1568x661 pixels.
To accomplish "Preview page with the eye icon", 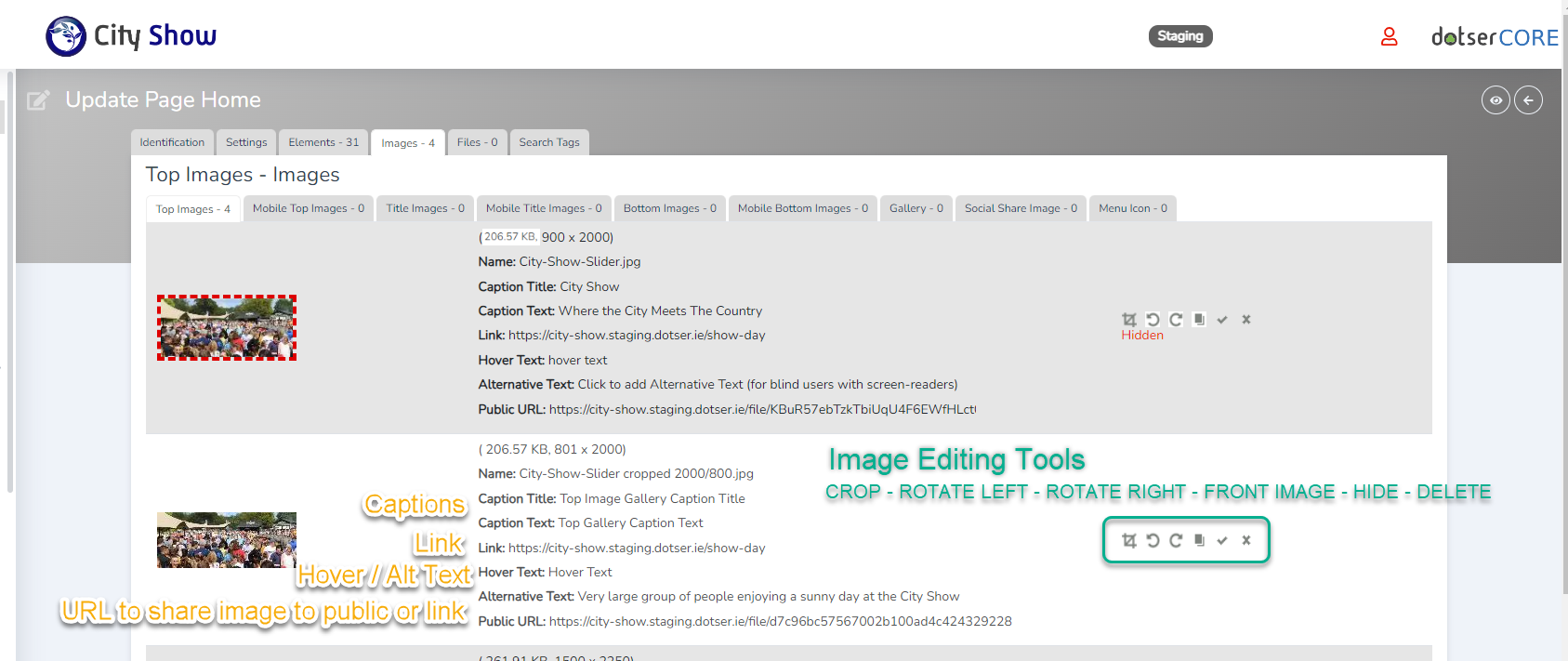I will click(1496, 100).
